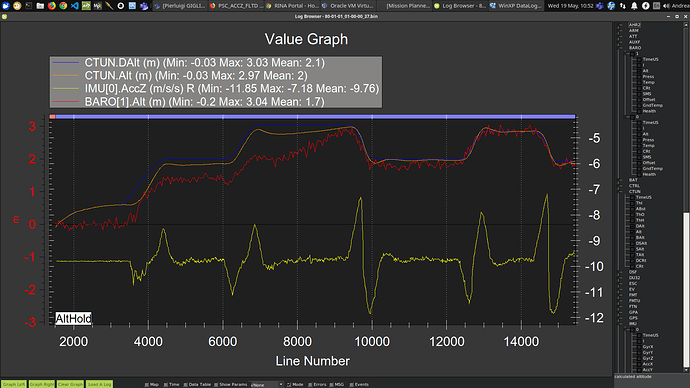Click the CTUN.Alt legend entry text

coord(196,76)
